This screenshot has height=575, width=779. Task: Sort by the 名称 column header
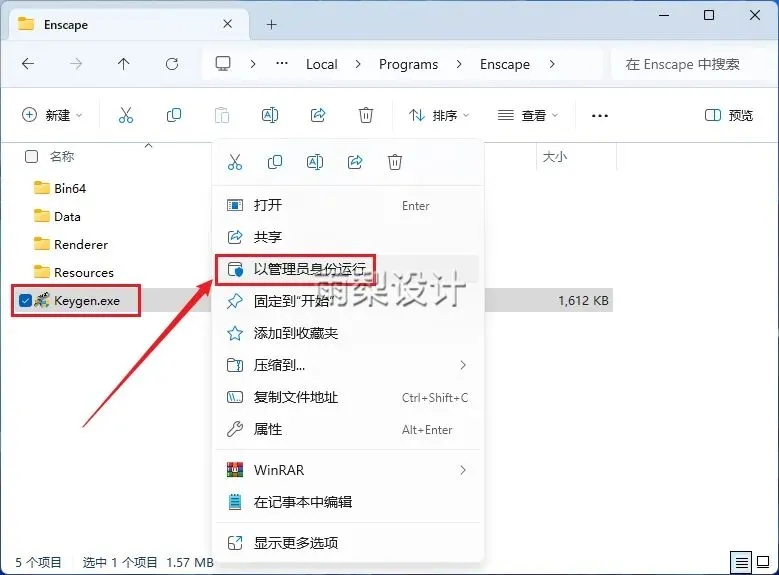point(62,157)
